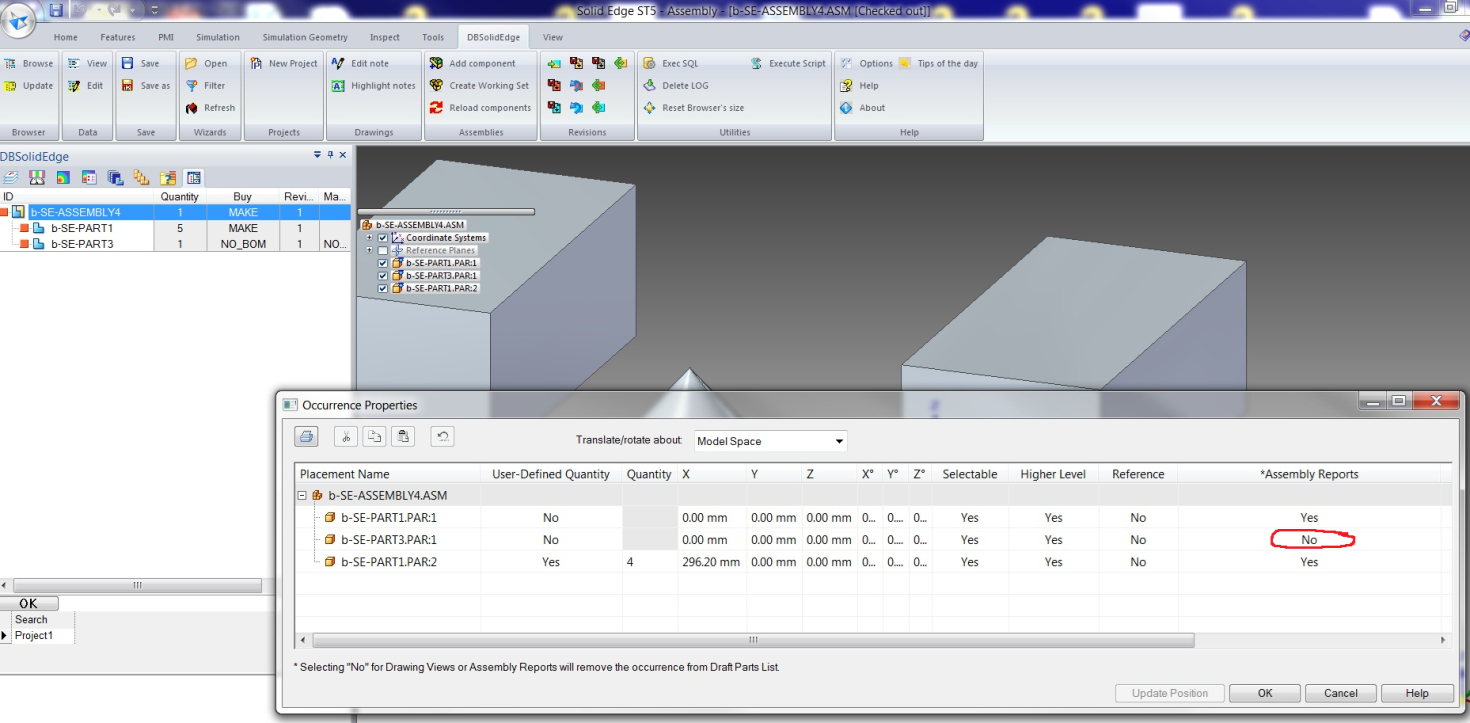Show Tips of the day
The width and height of the screenshot is (1470, 723).
click(938, 64)
